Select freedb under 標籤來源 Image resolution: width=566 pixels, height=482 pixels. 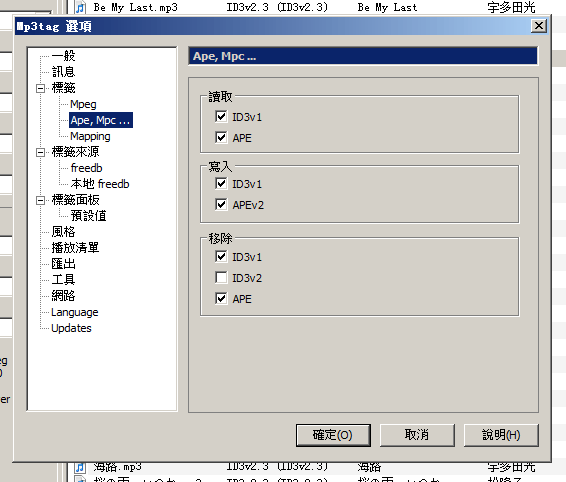coord(87,168)
